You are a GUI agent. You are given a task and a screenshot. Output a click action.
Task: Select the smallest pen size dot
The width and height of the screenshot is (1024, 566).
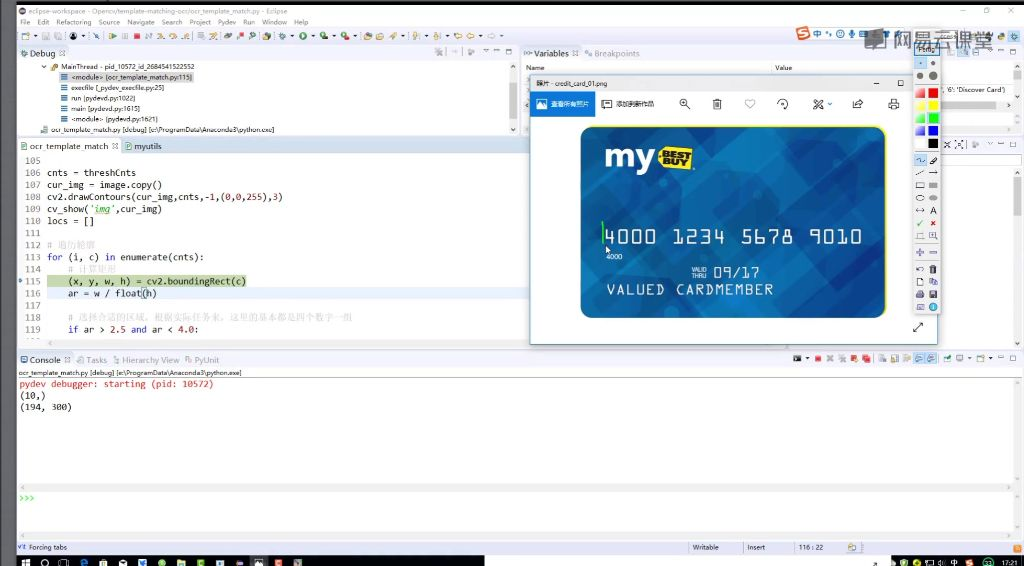tap(920, 63)
